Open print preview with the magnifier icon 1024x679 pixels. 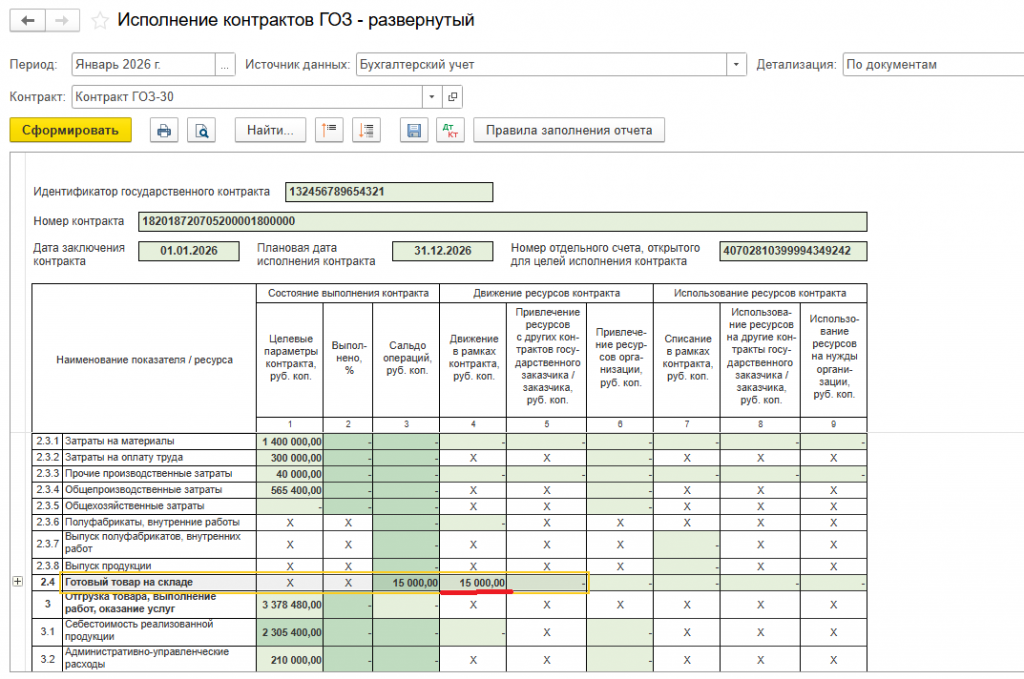[x=202, y=131]
